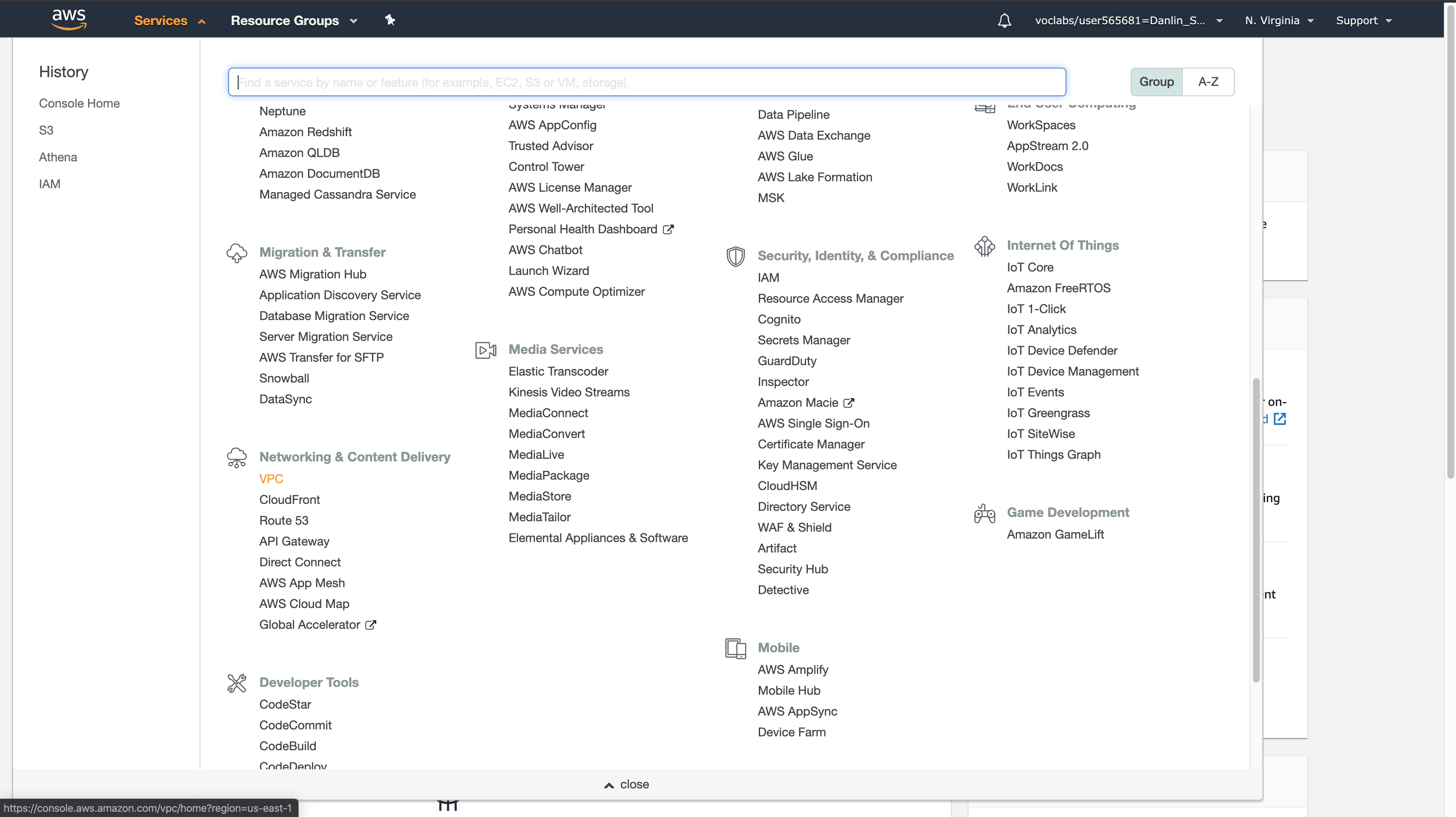Click the Developer Tools wrench icon

237,683
